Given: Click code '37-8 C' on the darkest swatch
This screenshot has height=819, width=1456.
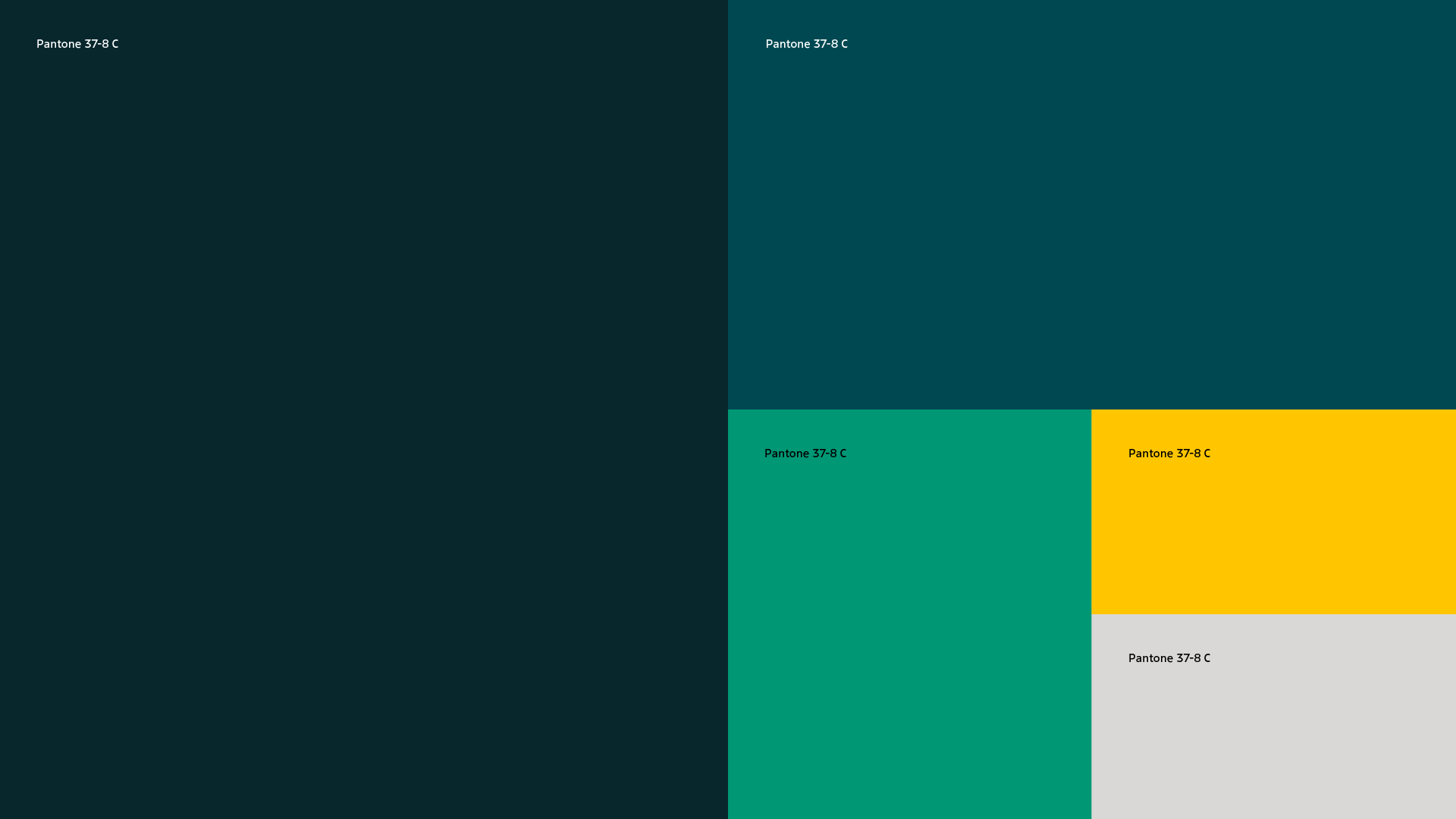Looking at the screenshot, I should 102,44.
